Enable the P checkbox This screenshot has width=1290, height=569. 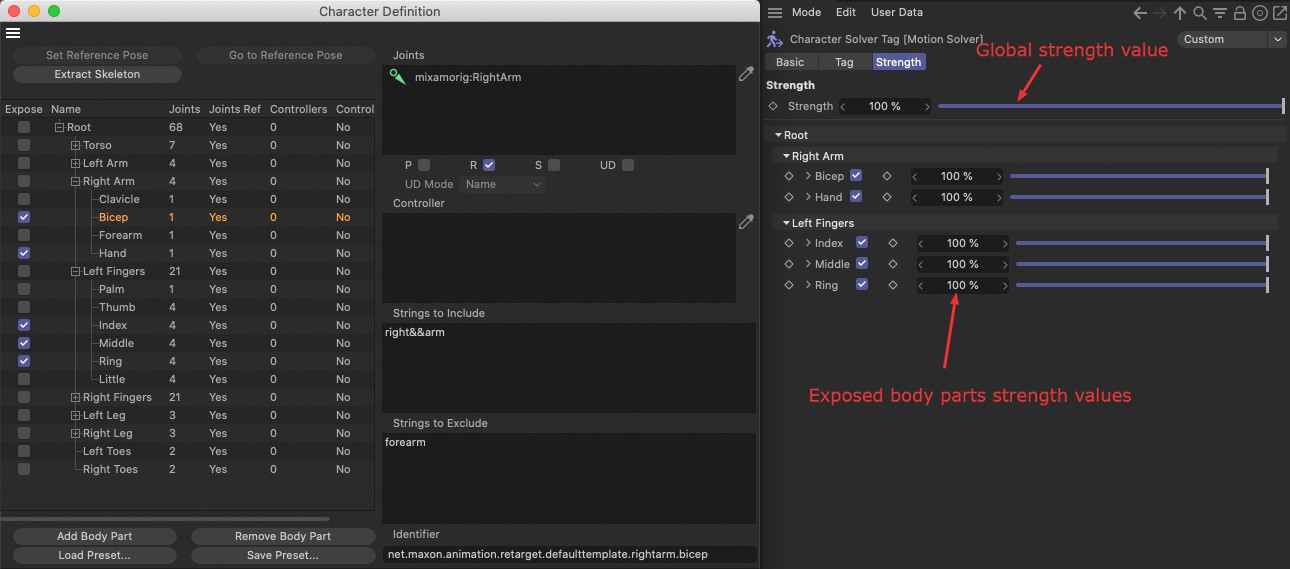pyautogui.click(x=424, y=165)
